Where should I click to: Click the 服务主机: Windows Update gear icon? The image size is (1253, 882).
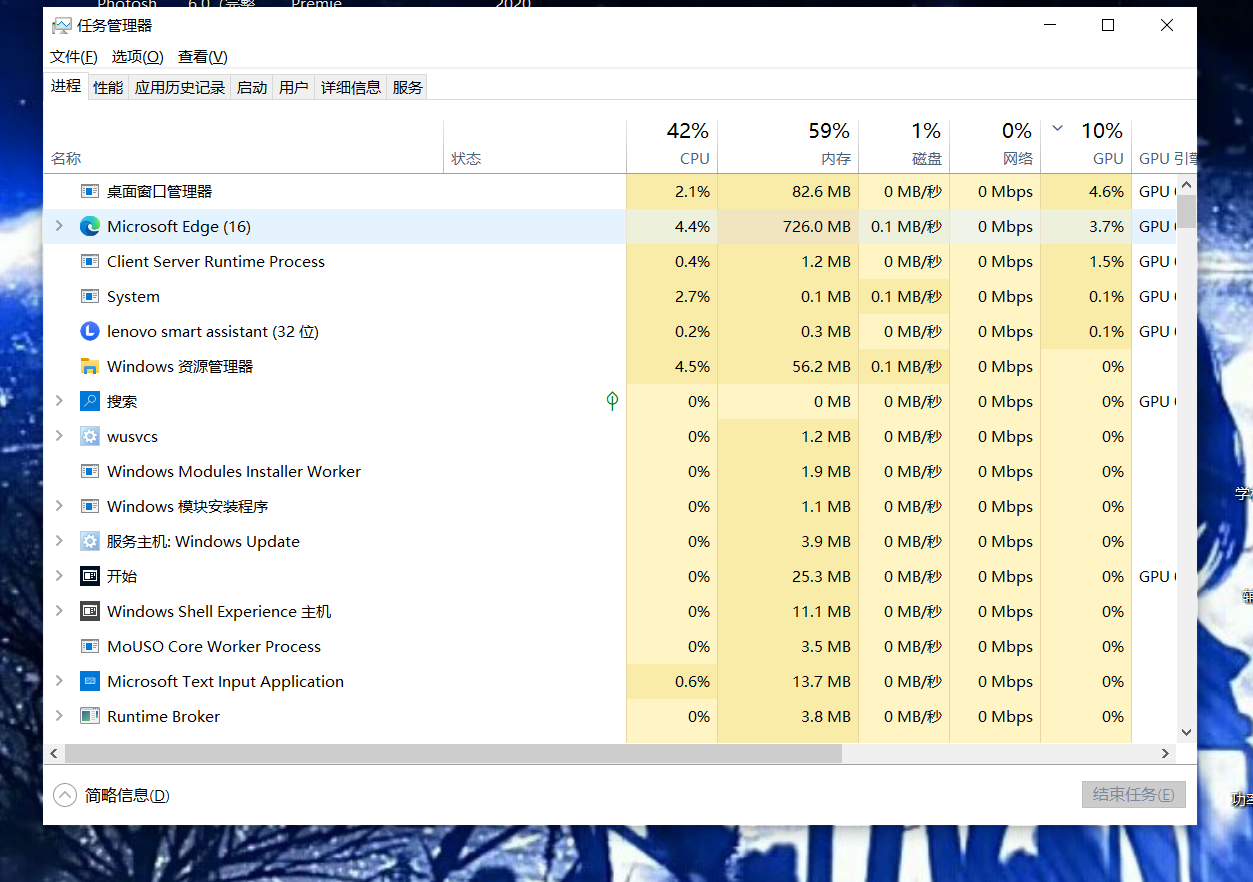[90, 541]
